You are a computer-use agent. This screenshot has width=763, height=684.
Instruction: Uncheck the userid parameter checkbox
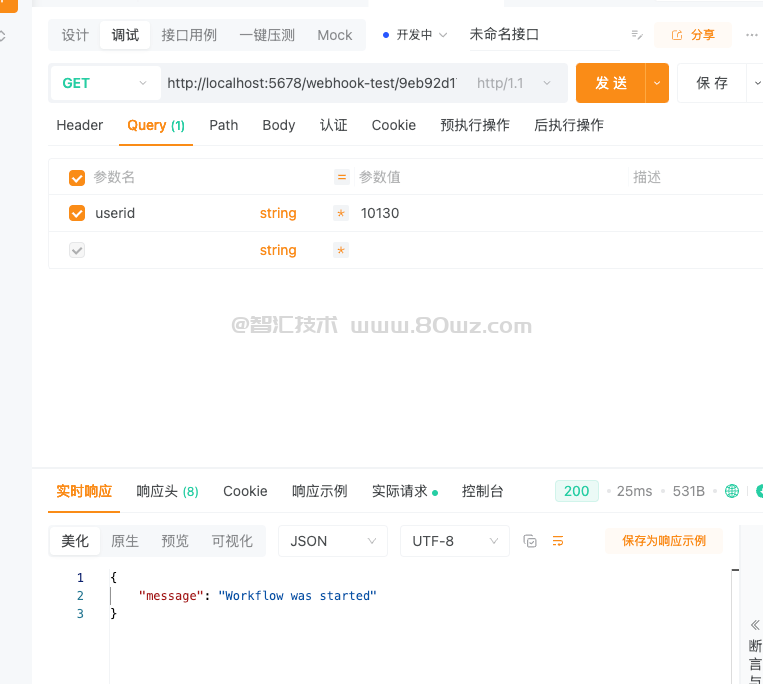point(77,213)
